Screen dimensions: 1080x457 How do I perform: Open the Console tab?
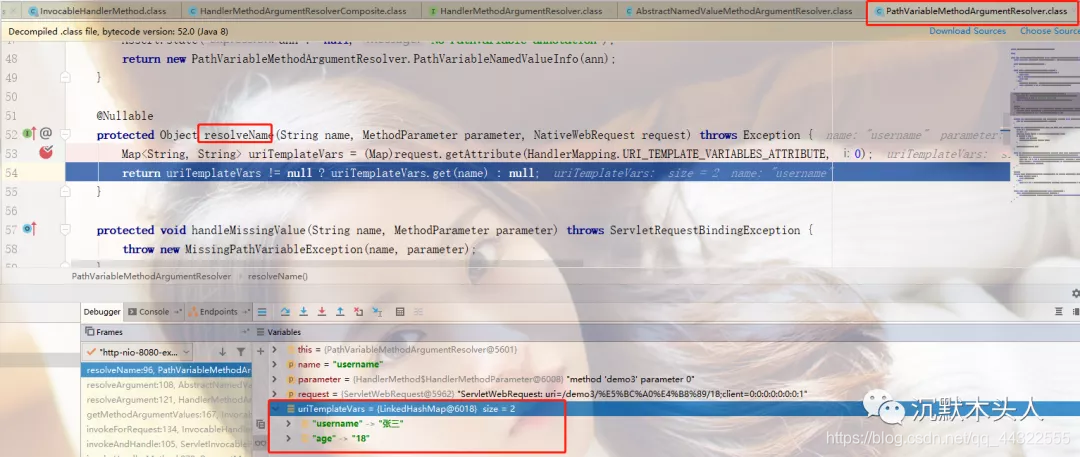pyautogui.click(x=154, y=312)
